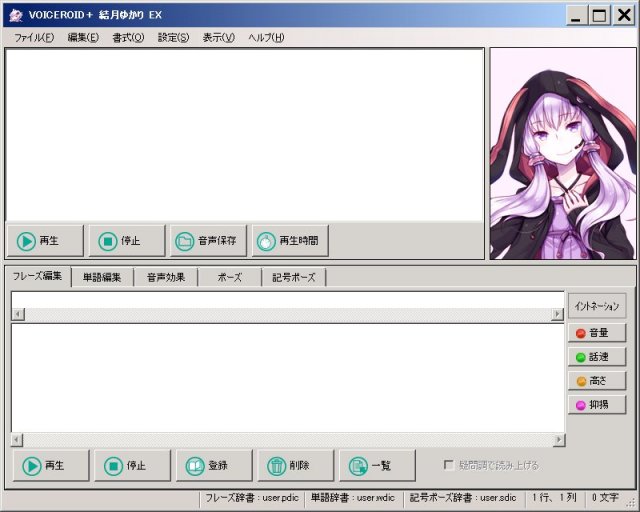Switch to the 記号ポーズ tab

tap(293, 278)
